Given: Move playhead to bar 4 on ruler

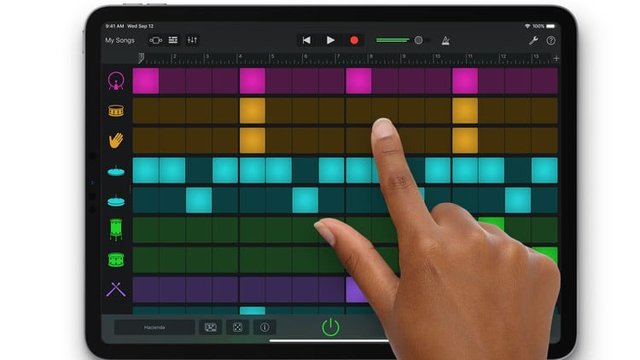Looking at the screenshot, I should point(240,57).
